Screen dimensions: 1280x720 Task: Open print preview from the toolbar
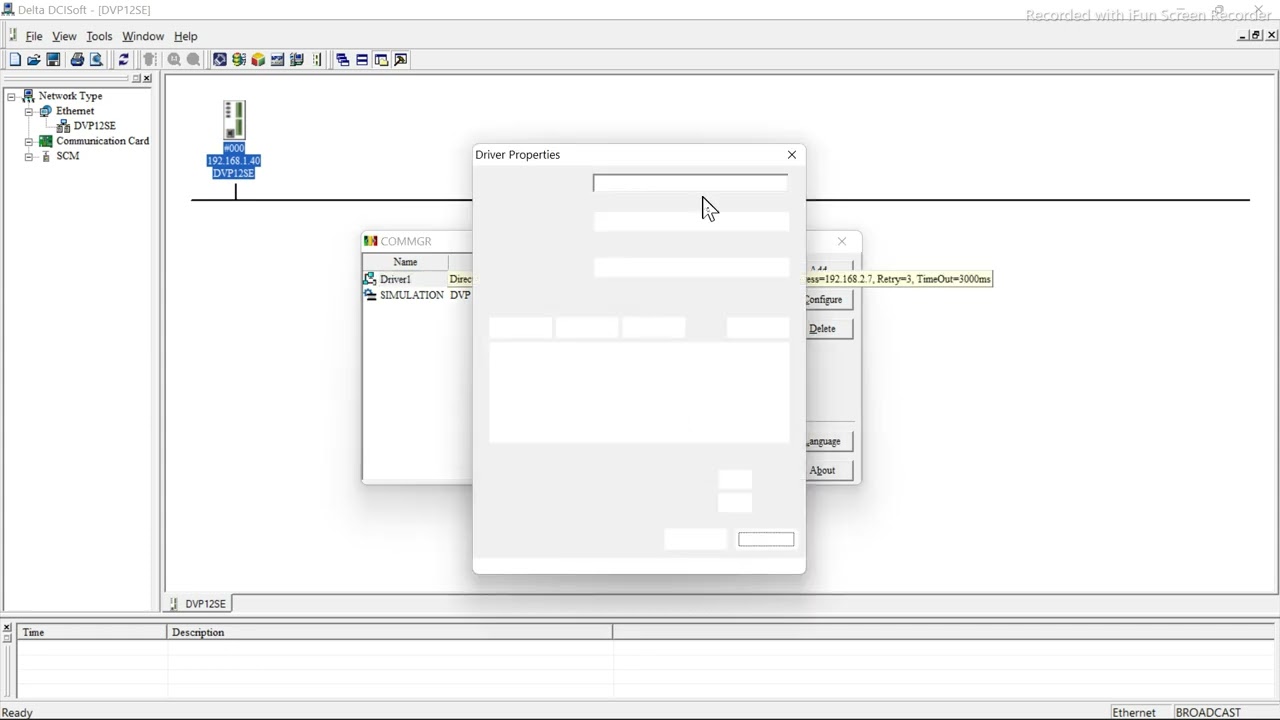(96, 60)
